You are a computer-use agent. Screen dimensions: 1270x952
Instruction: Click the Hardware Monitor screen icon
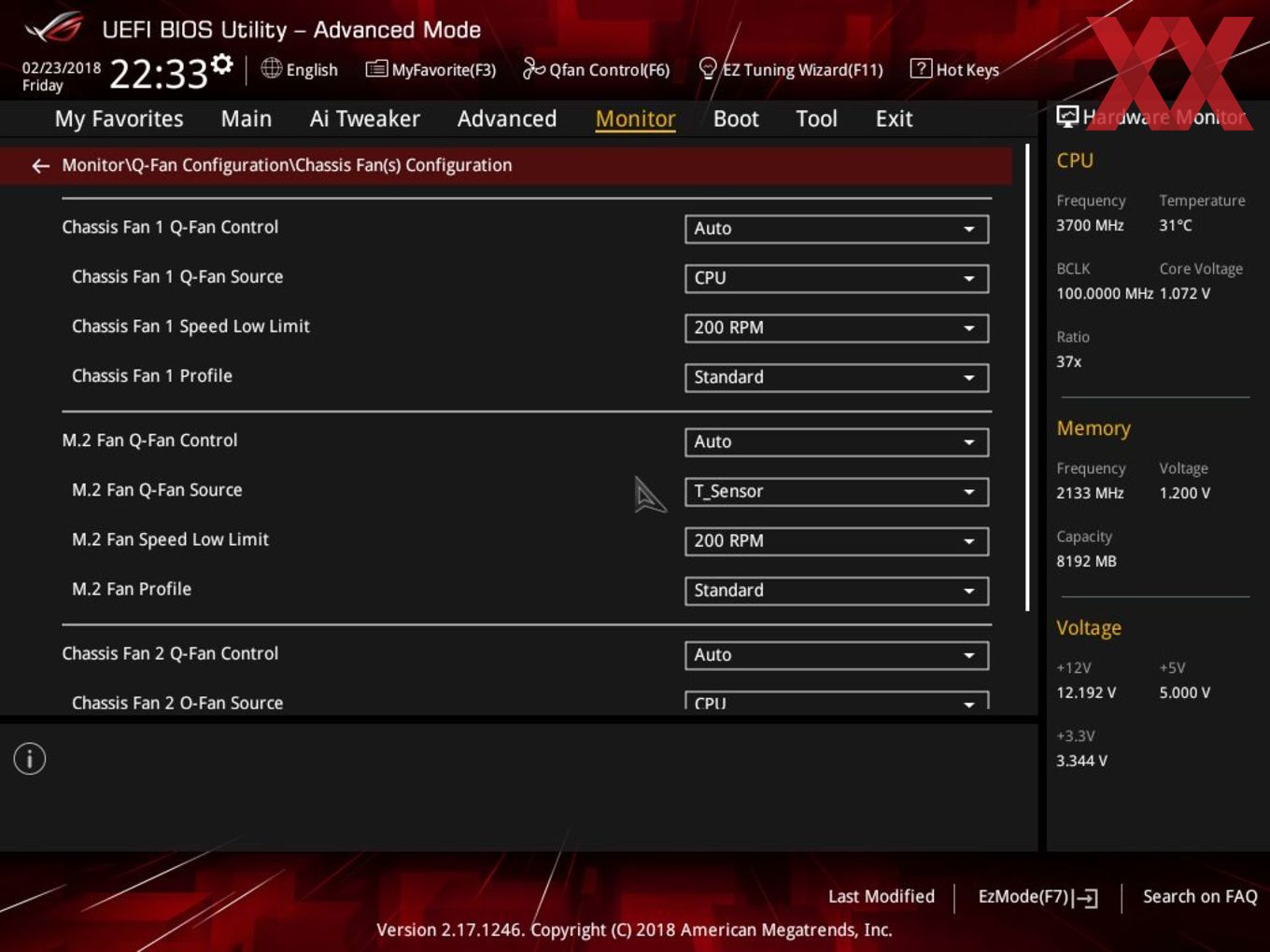click(1067, 117)
